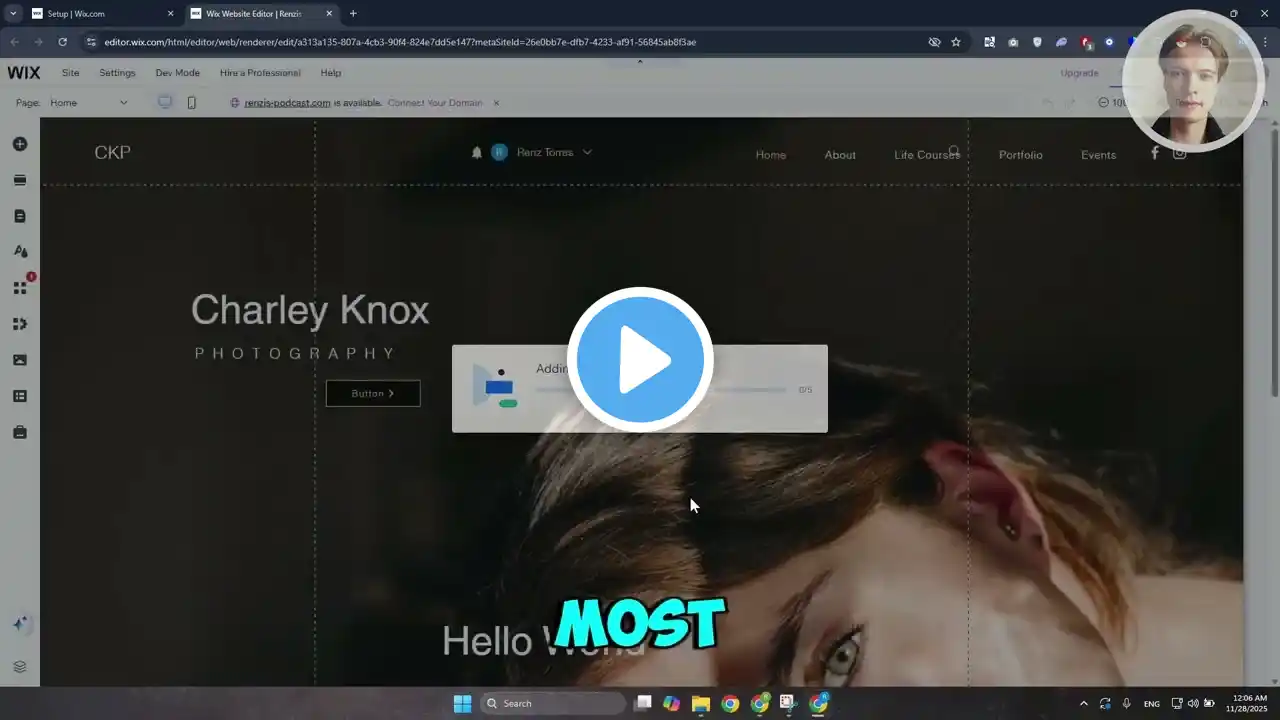Open the Layers panel icon

(20, 667)
